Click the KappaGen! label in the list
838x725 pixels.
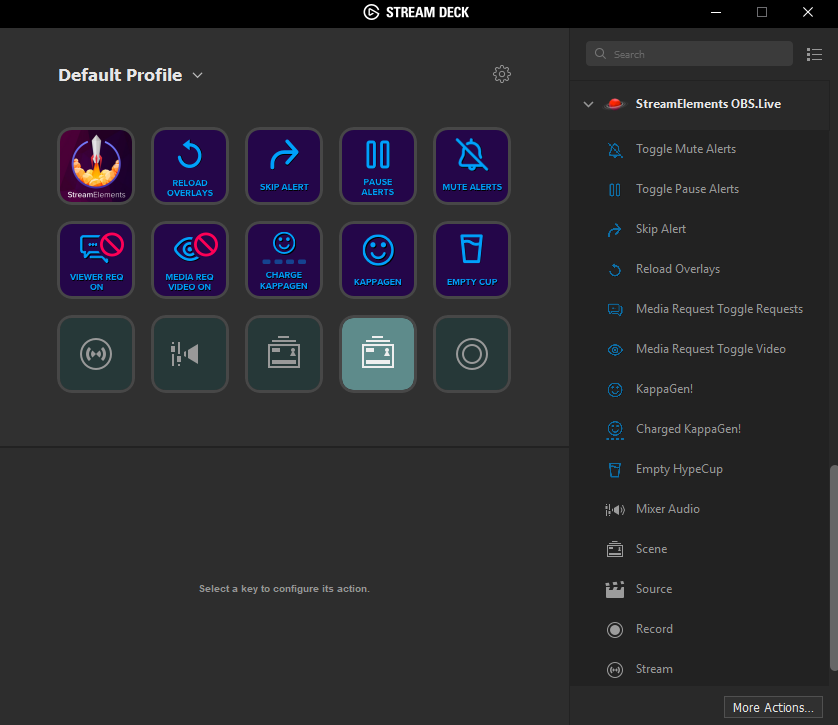(x=664, y=389)
